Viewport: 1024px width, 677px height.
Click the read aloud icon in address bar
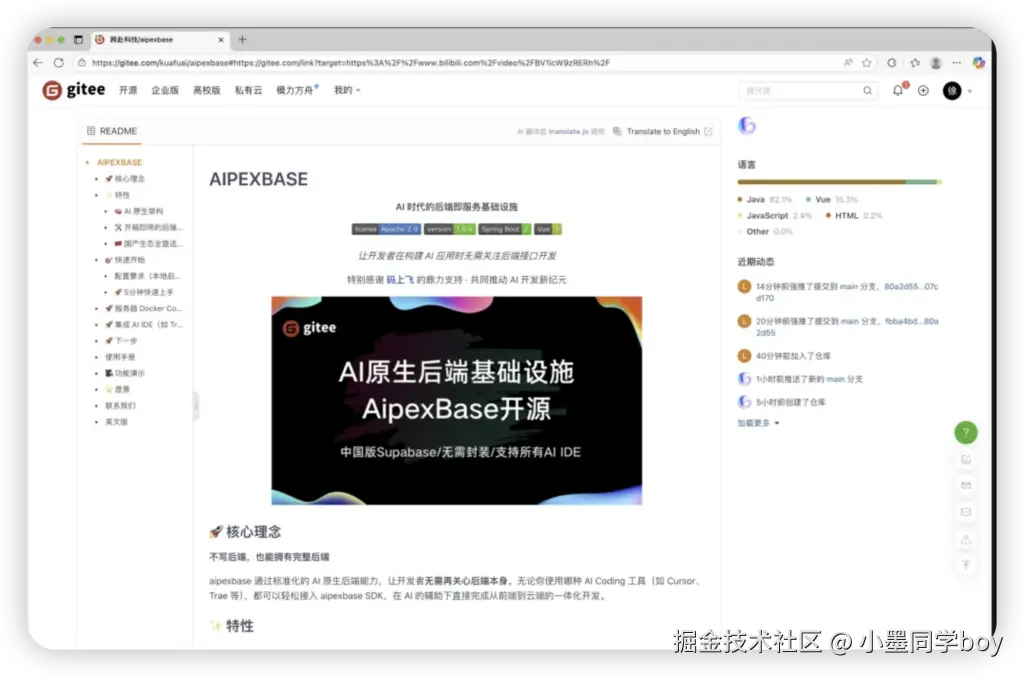(848, 63)
